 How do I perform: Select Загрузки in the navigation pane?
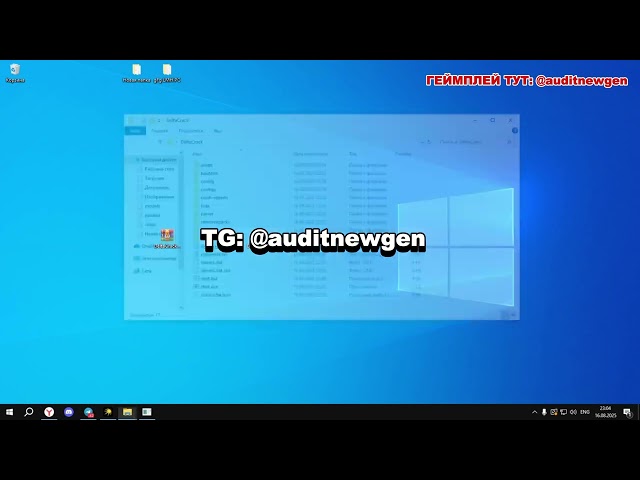(154, 178)
